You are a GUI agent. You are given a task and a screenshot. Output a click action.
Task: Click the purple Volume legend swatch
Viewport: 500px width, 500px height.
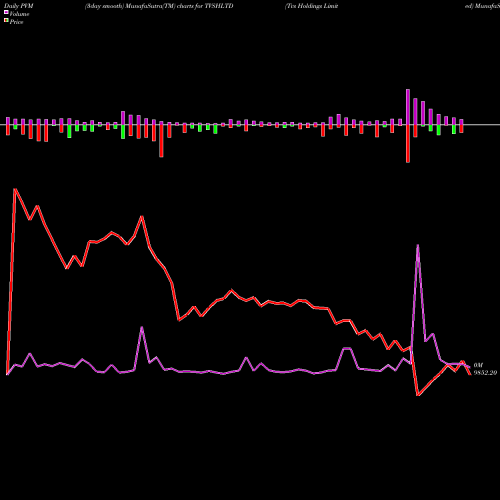point(6,12)
